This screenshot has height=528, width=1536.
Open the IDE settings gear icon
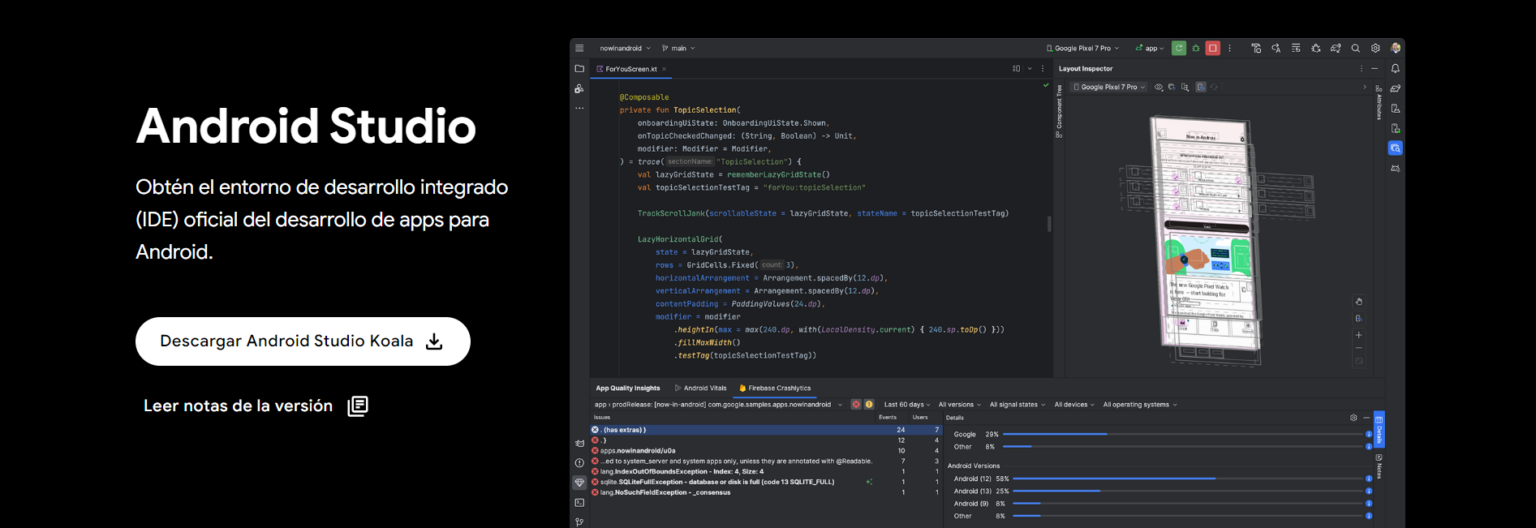[x=1375, y=48]
